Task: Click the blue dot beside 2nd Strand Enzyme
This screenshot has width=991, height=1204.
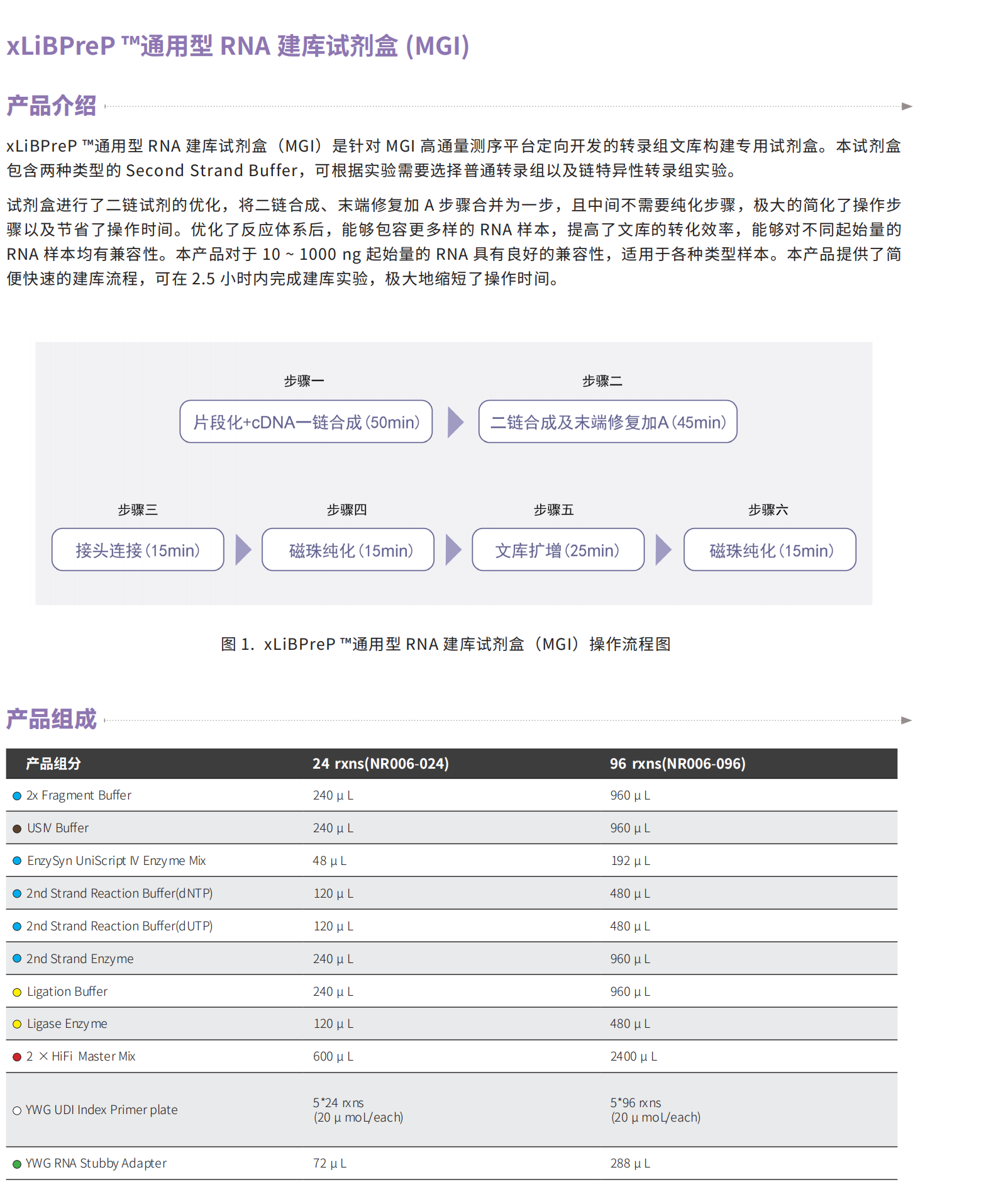Action: [x=17, y=958]
